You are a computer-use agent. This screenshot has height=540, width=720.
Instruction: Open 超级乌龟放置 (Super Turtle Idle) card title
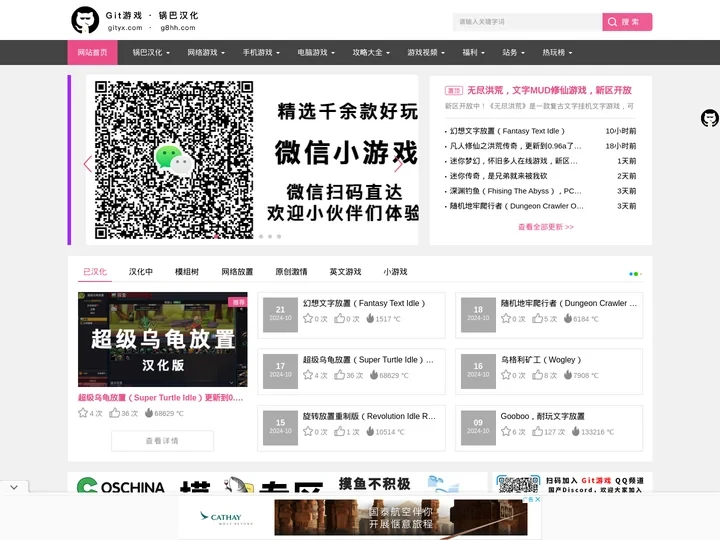tap(368, 360)
